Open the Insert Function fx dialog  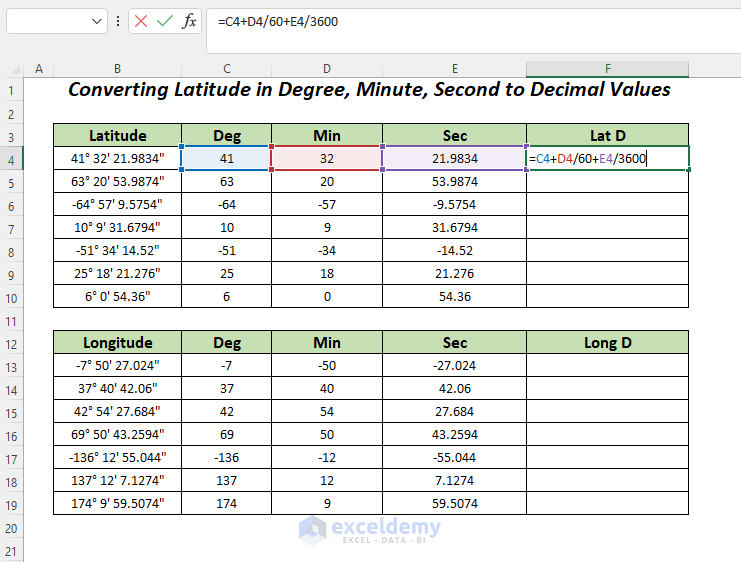tap(189, 21)
